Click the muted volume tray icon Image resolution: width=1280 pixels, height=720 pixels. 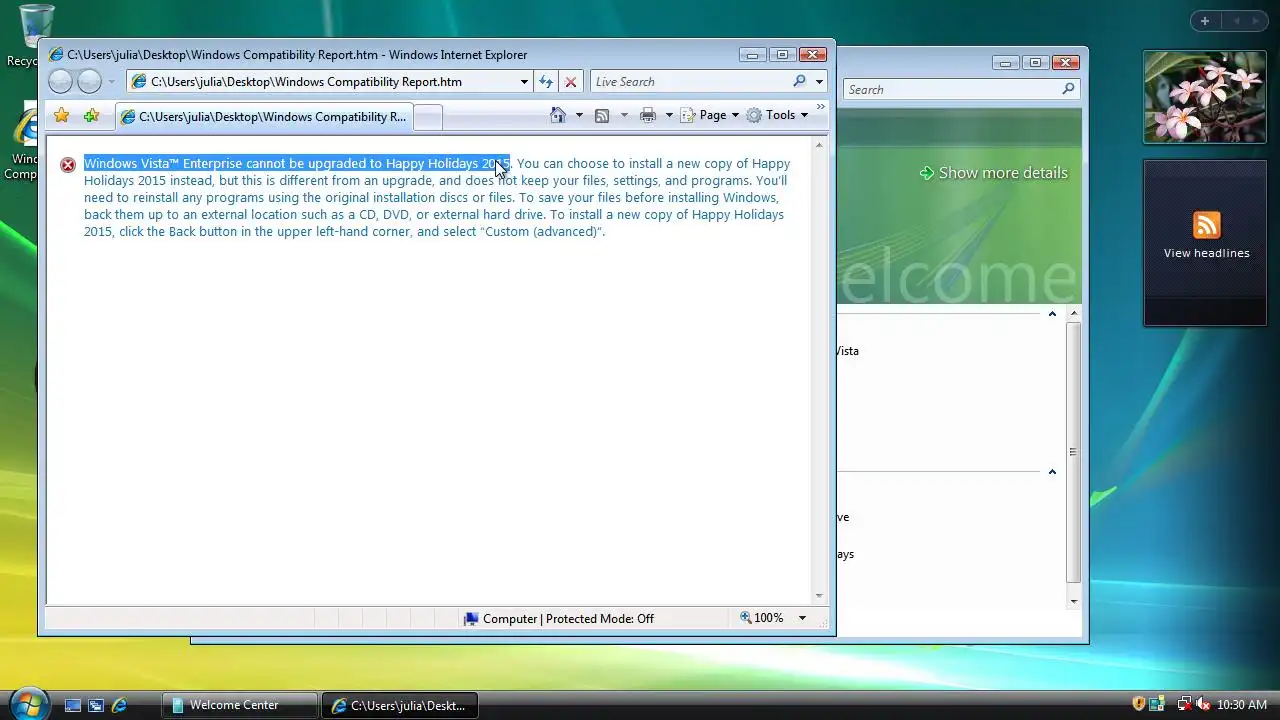click(1203, 704)
